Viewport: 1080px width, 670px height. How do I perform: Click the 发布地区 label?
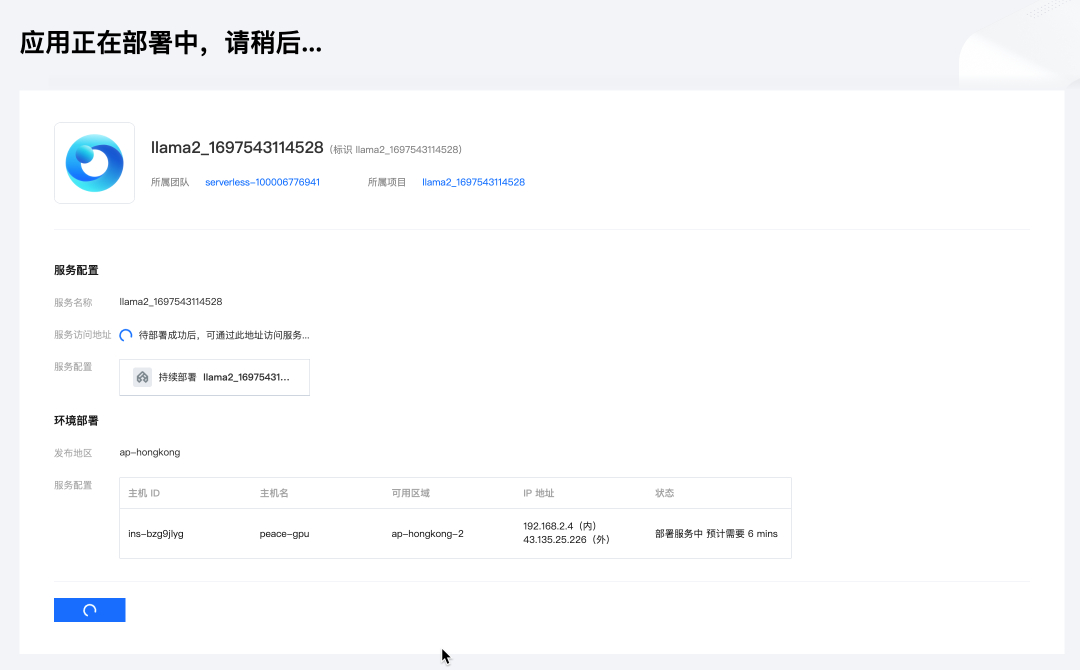click(73, 453)
